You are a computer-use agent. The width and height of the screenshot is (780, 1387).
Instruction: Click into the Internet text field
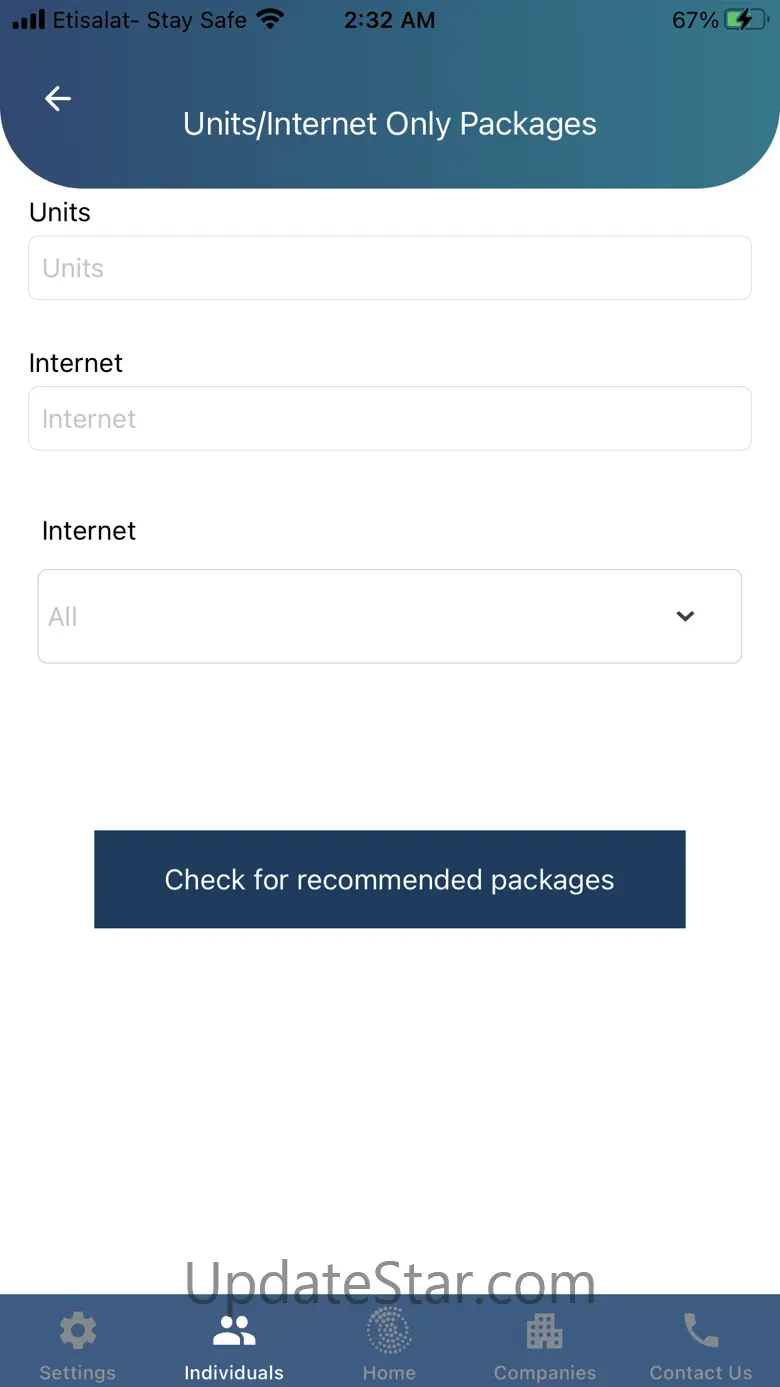(x=390, y=419)
